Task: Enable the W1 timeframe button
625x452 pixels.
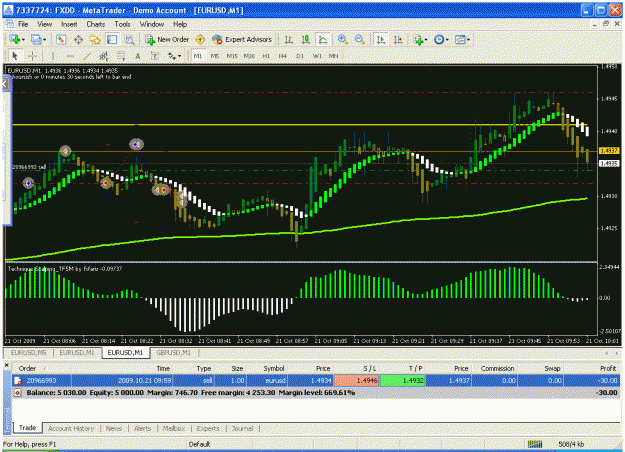Action: pos(317,56)
